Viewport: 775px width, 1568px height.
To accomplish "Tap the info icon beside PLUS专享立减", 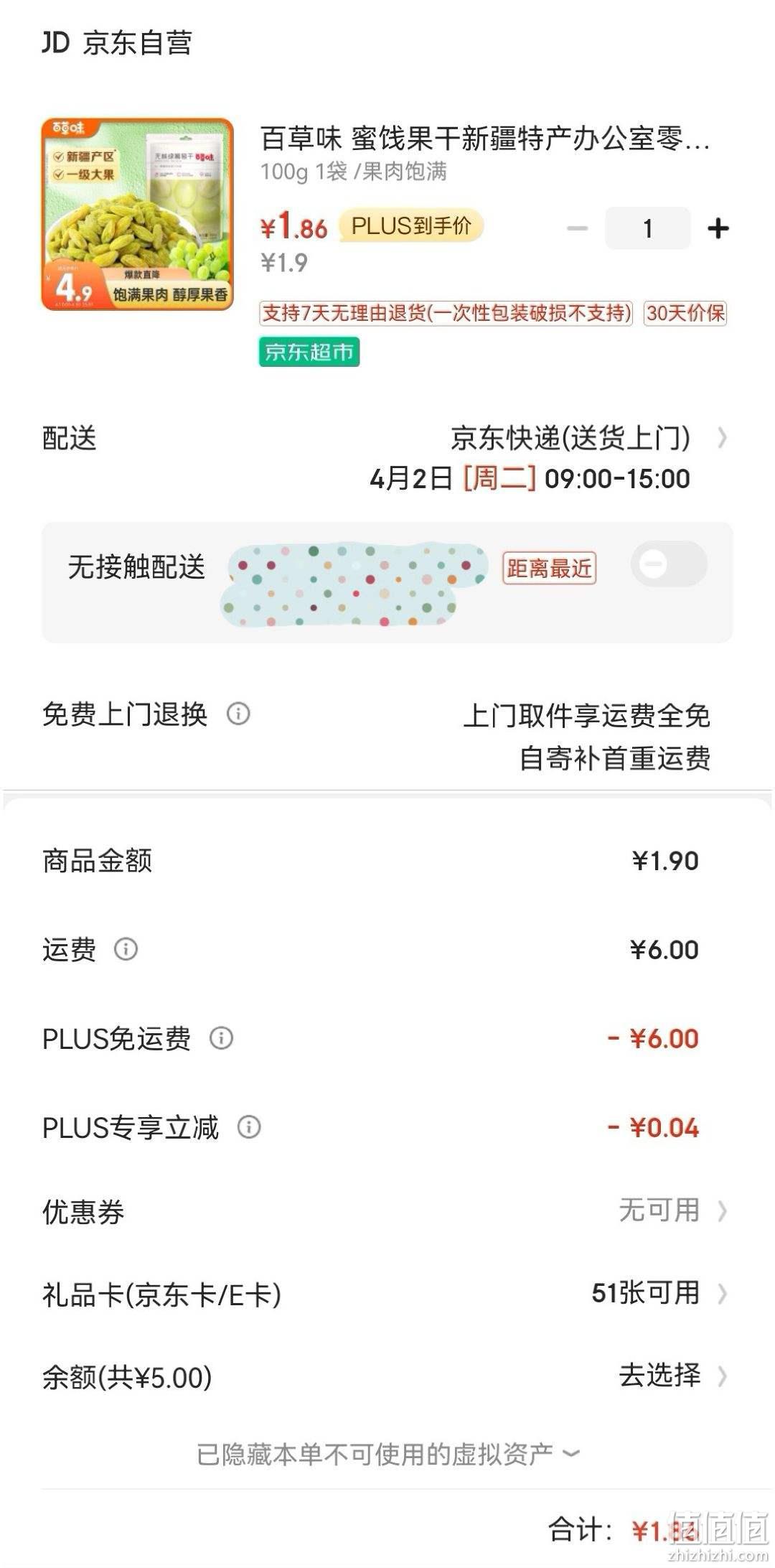I will click(x=249, y=1126).
